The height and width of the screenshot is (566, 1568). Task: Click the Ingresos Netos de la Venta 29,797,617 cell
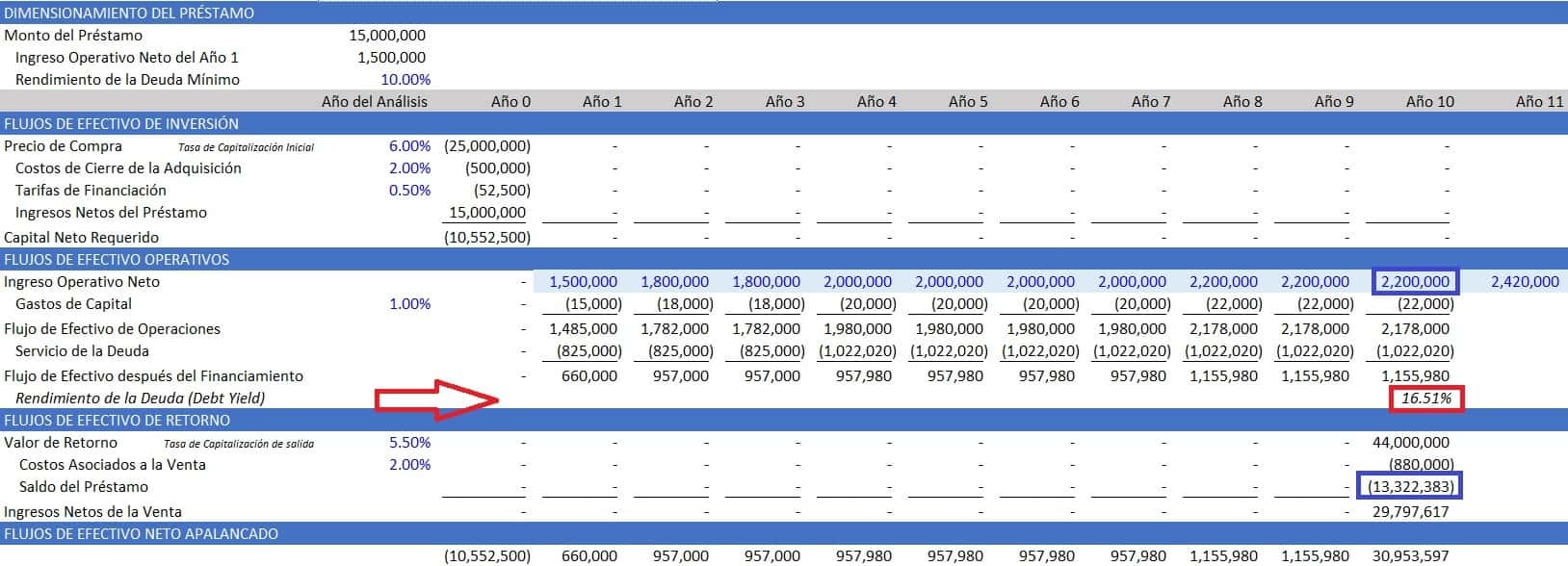(1410, 512)
